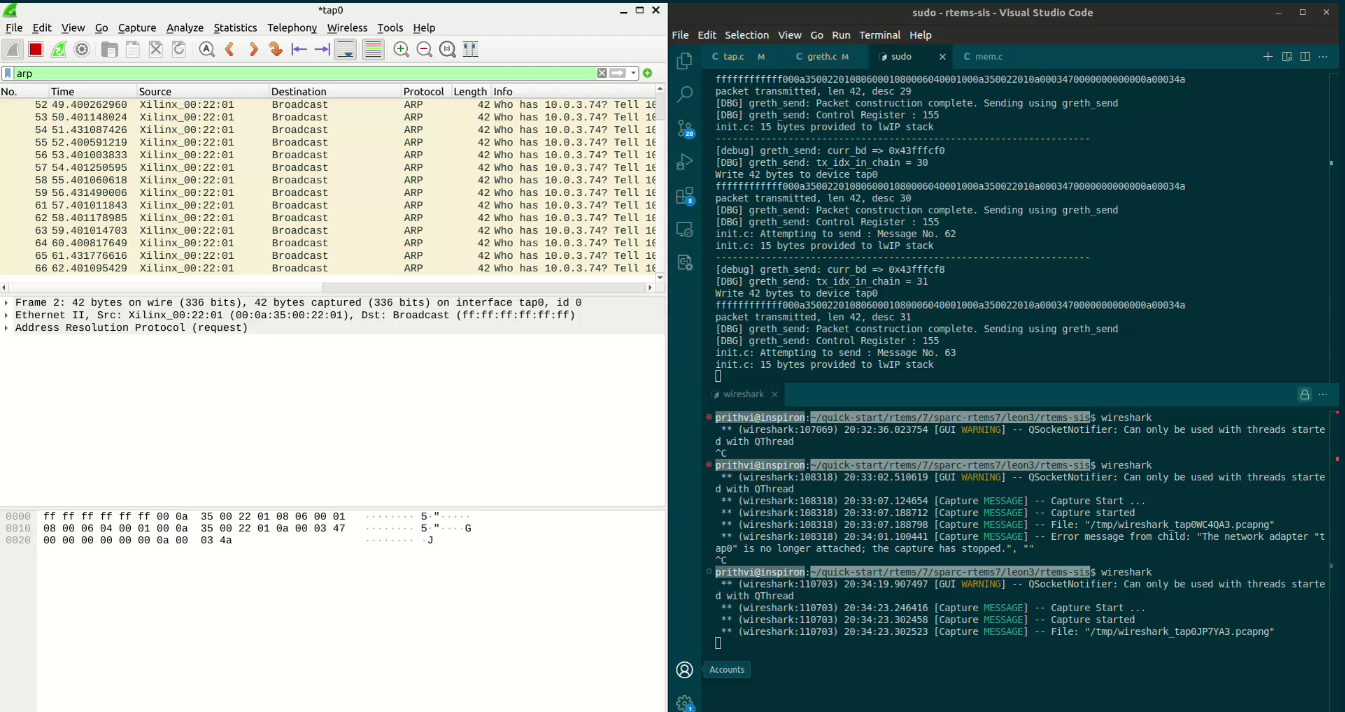This screenshot has height=712, width=1345.
Task: Start a capture with the Wireshark shark-fin icon
Action: (12, 49)
